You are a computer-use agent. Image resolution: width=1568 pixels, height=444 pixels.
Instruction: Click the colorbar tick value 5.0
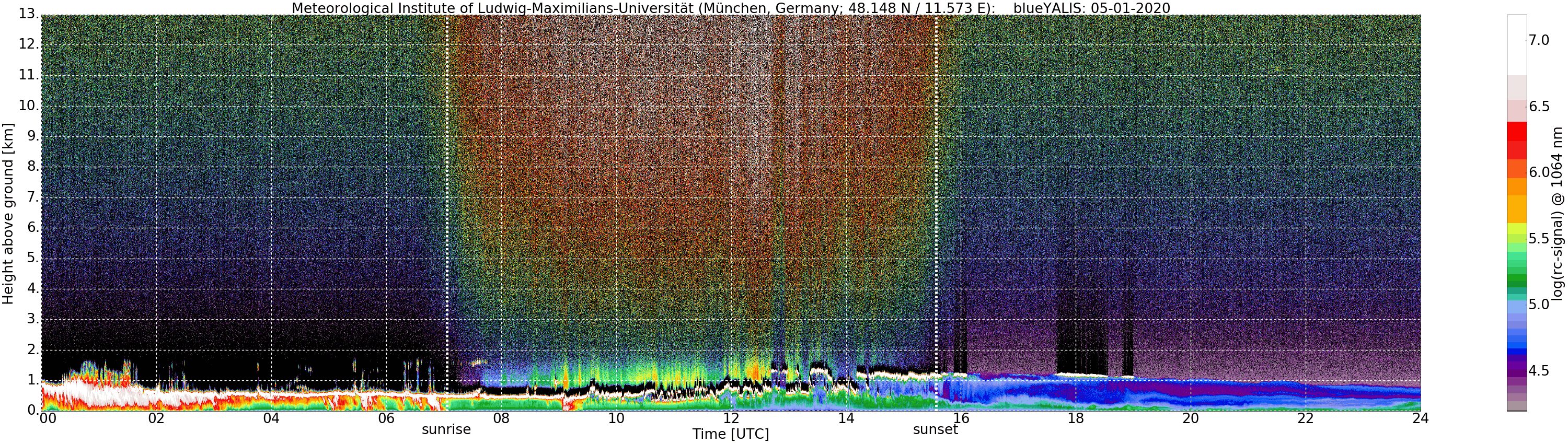click(x=1539, y=304)
